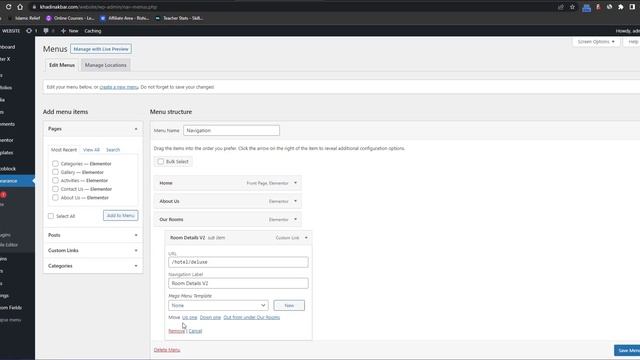Image resolution: width=640 pixels, height=360 pixels.
Task: Edit the Navigation Label field
Action: pyautogui.click(x=238, y=283)
